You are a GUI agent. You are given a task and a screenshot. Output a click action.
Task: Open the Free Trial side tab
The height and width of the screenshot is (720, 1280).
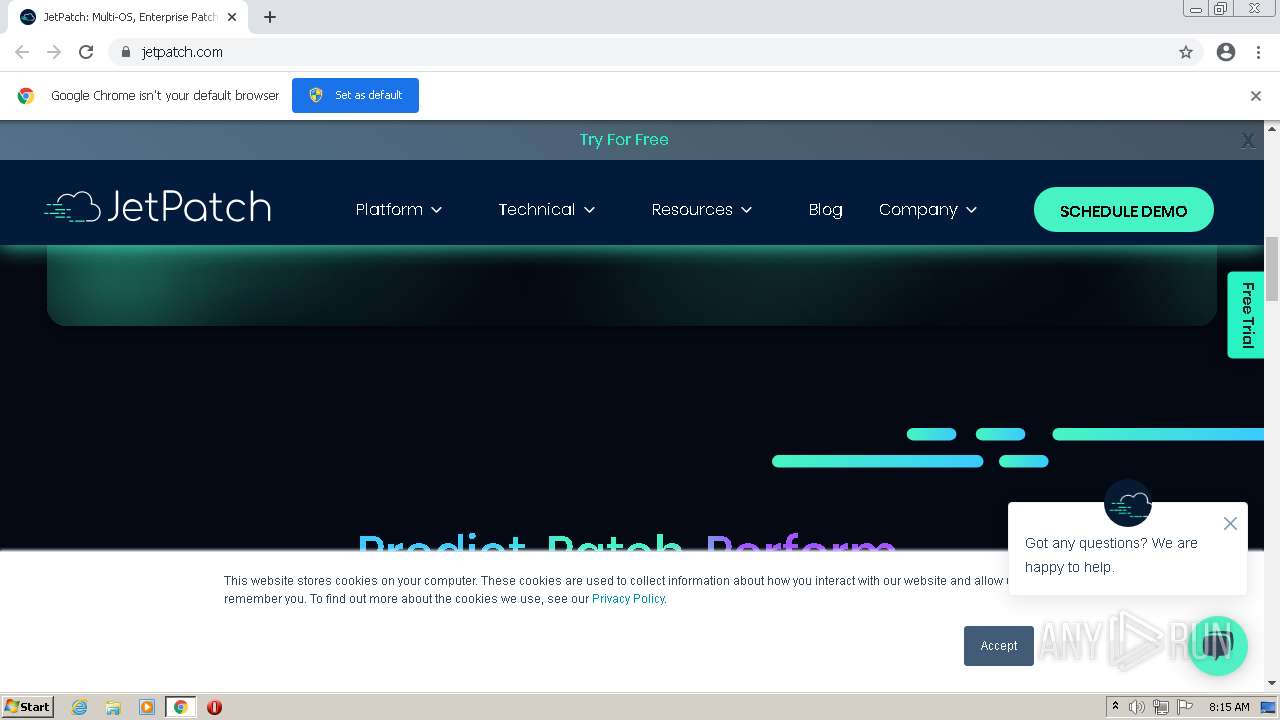point(1246,315)
